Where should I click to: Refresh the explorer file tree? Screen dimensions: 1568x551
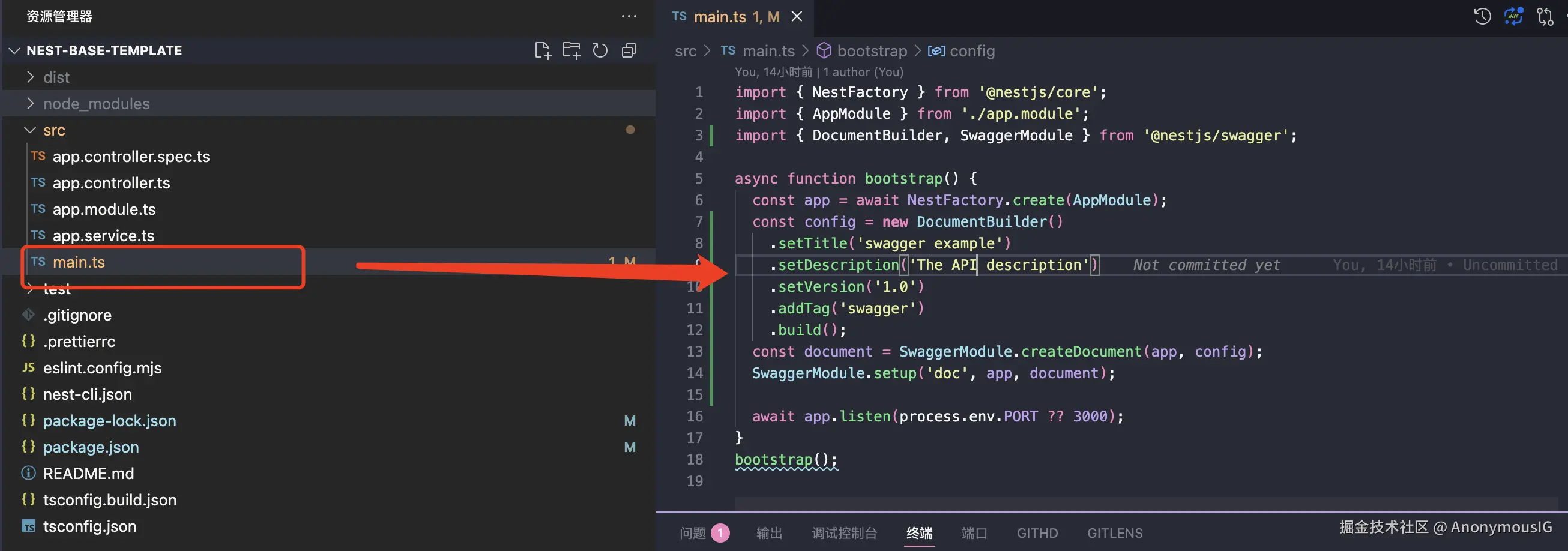point(600,50)
